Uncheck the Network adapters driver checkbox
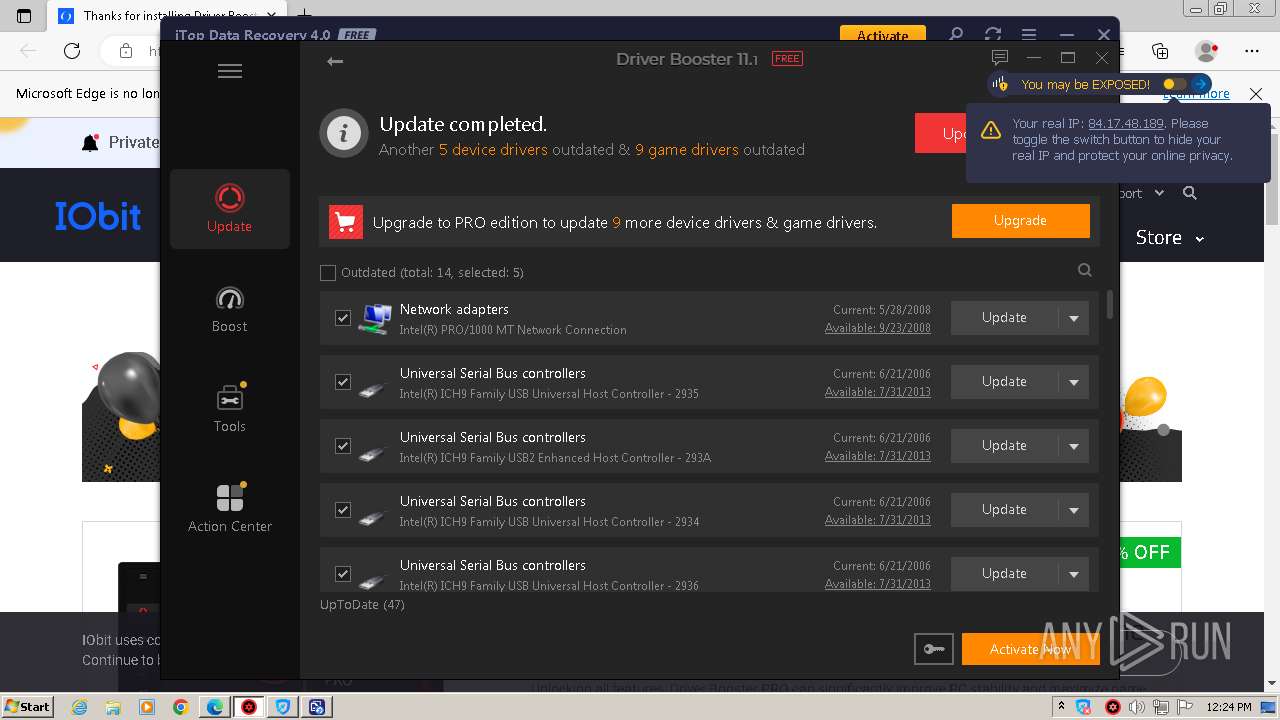The image size is (1280, 720). pyautogui.click(x=343, y=318)
